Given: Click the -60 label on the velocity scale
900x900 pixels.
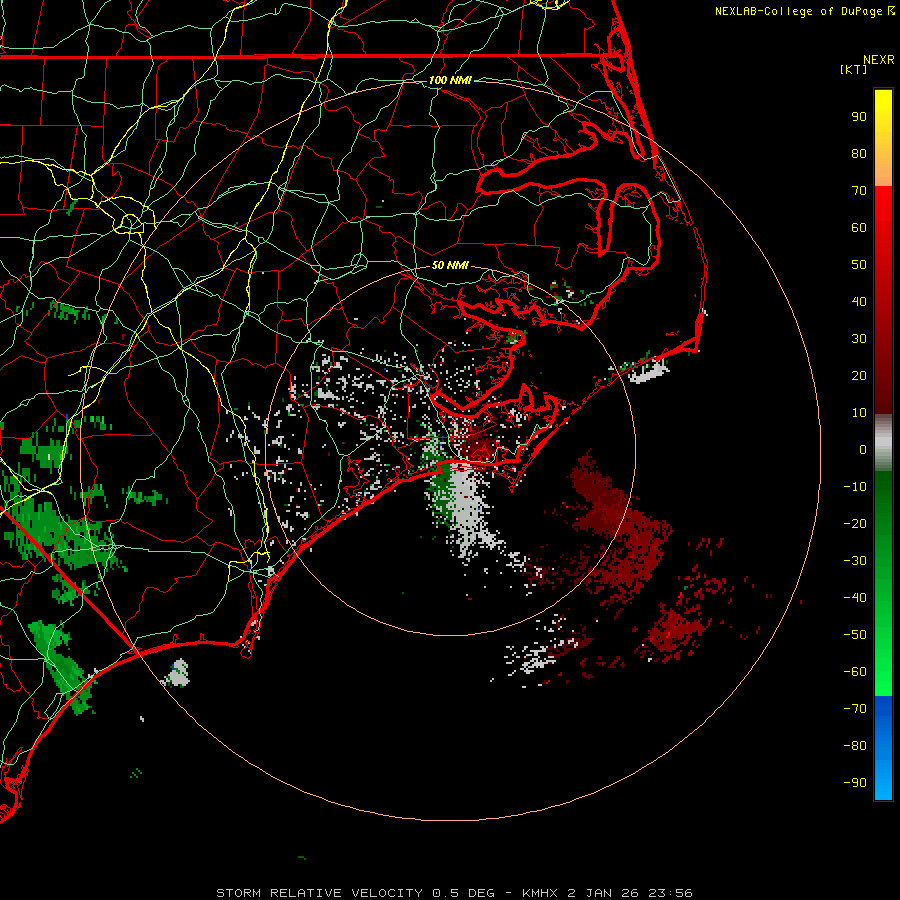Looking at the screenshot, I should tap(855, 672).
